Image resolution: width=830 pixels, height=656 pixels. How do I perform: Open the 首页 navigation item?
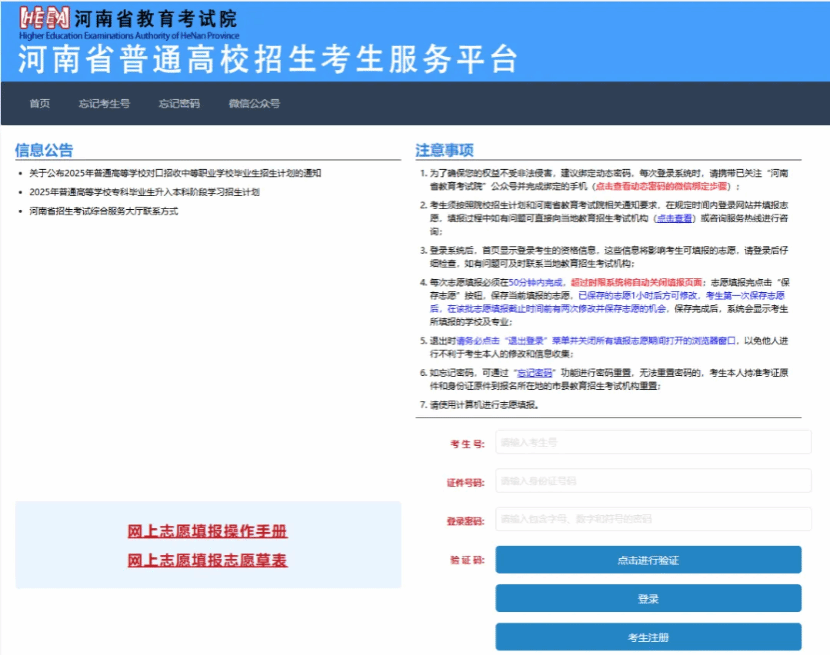pyautogui.click(x=39, y=104)
